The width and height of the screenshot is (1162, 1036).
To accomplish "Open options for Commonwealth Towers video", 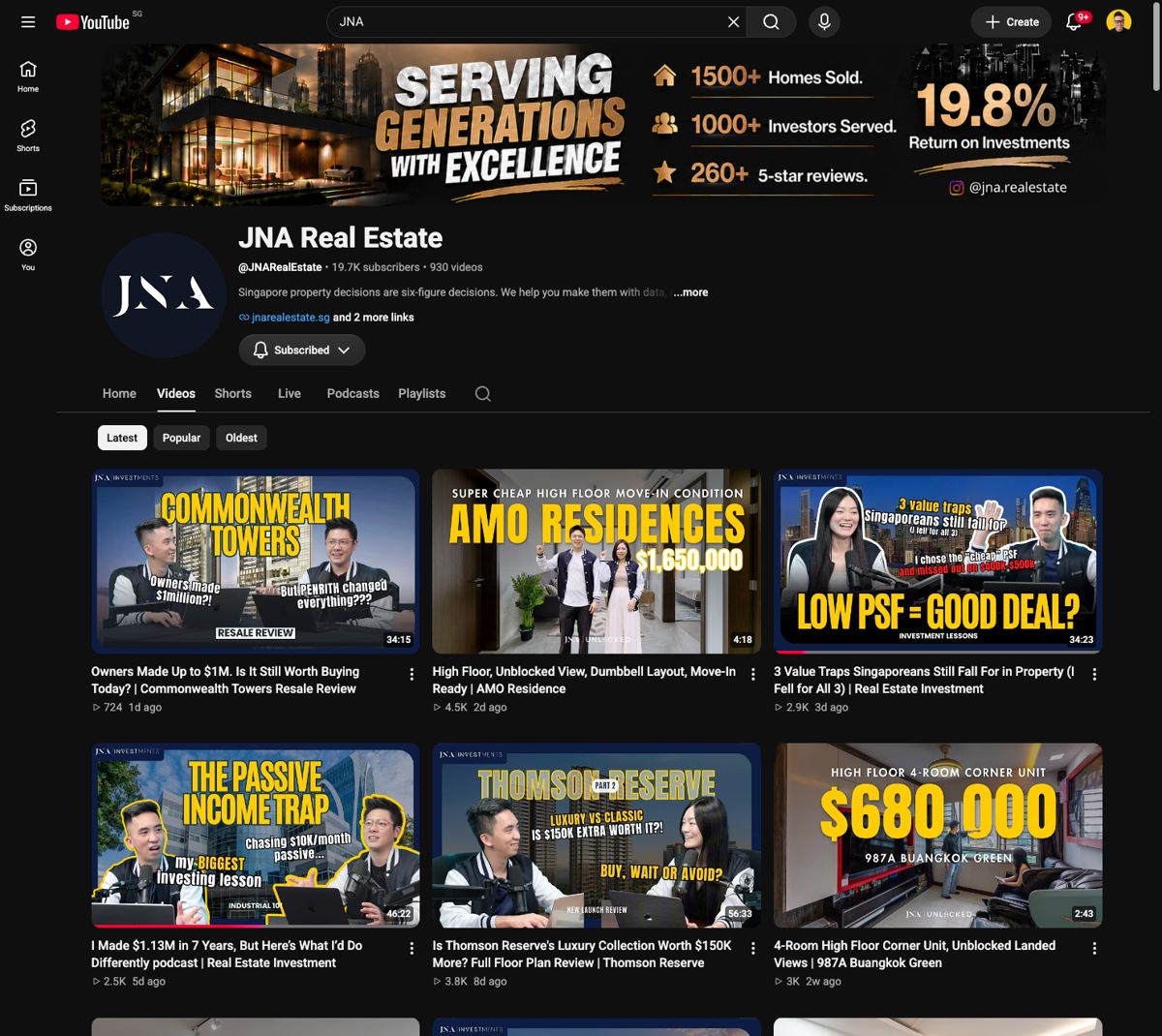I will [x=412, y=674].
